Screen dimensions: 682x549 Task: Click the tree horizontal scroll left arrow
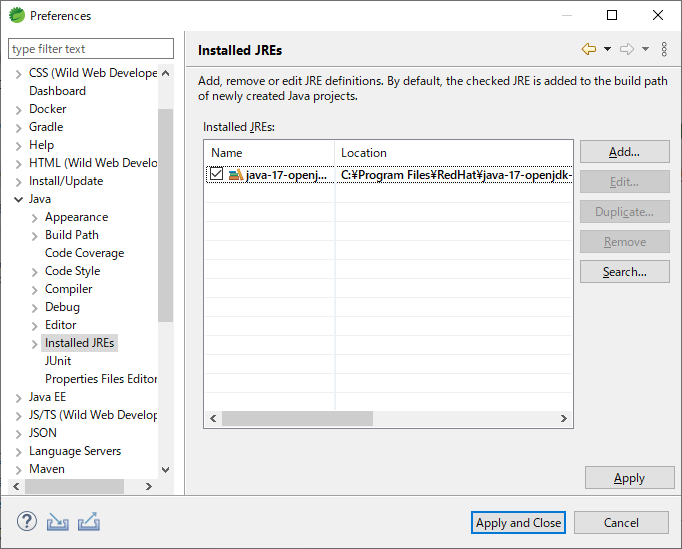click(x=16, y=486)
